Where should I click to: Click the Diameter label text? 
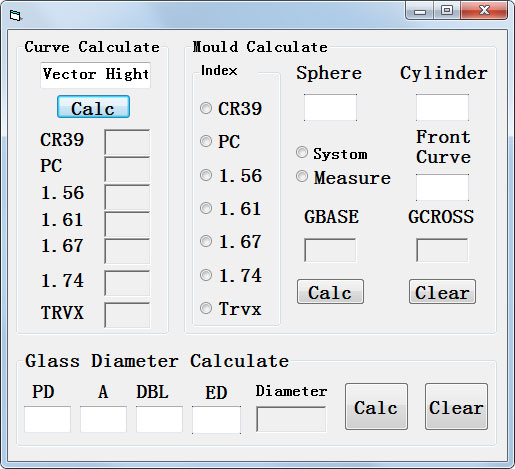(x=291, y=391)
